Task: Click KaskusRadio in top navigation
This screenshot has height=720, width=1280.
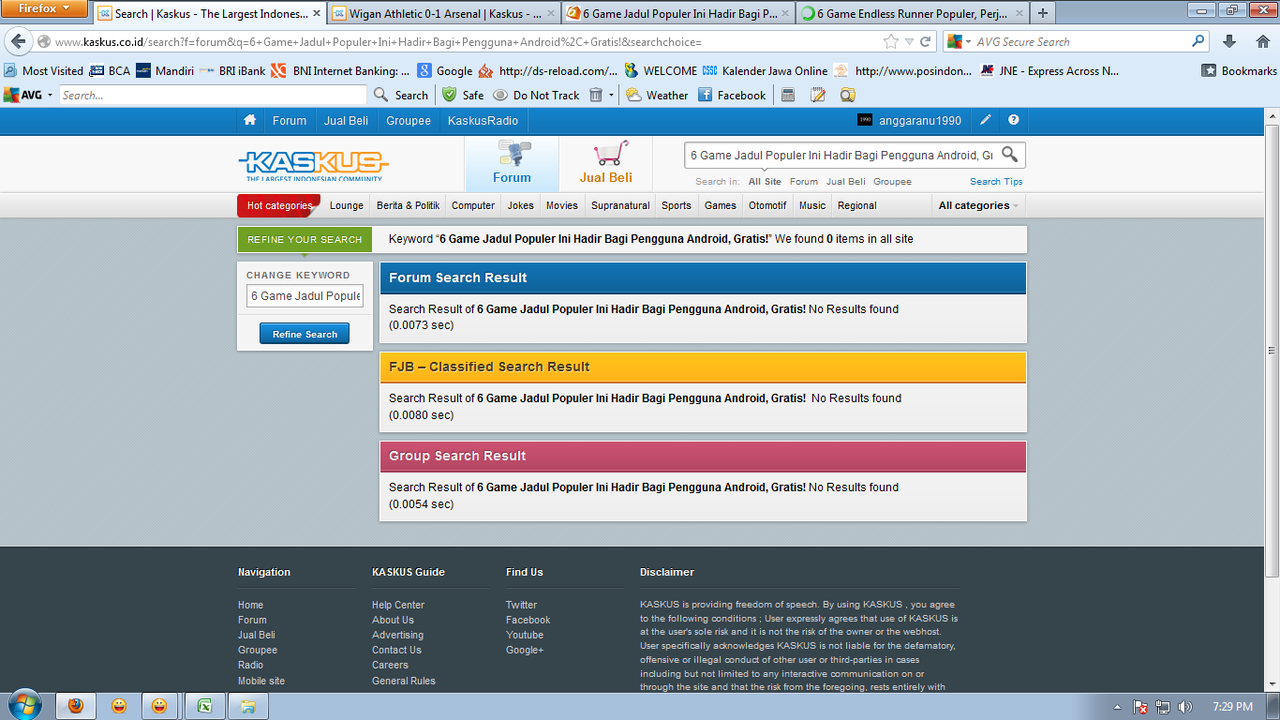Action: 483,120
